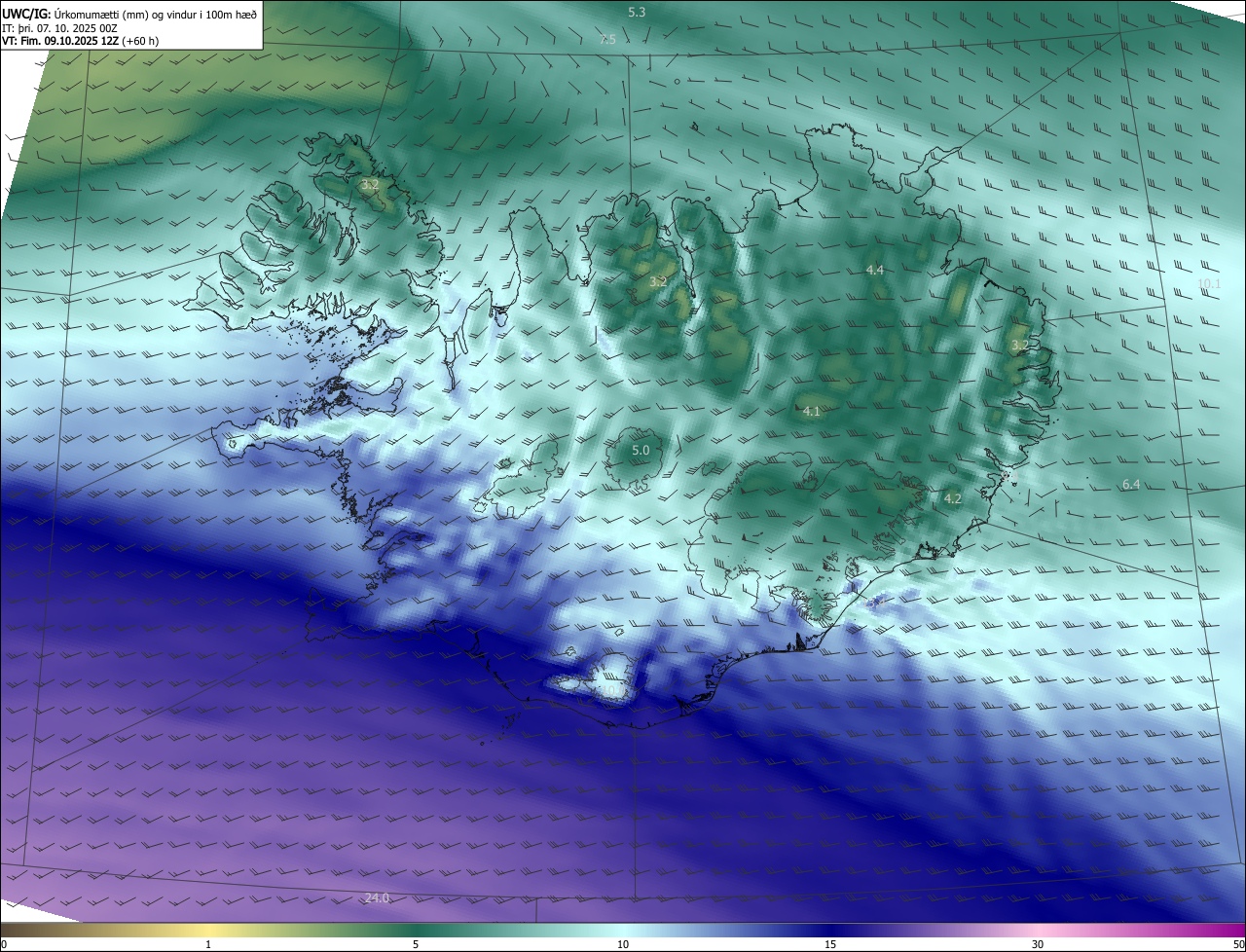Click the 5 tick on the color scale
The height and width of the screenshot is (952, 1246).
pos(416,944)
